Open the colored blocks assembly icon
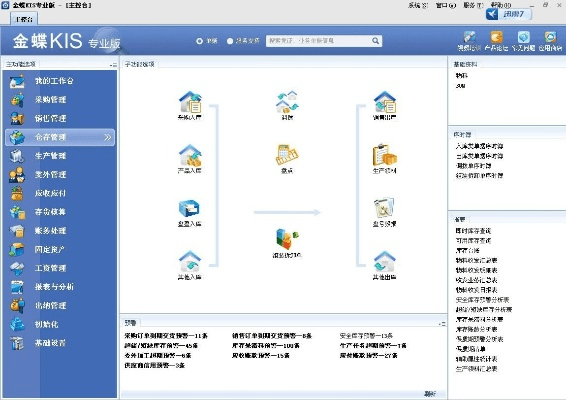Image resolution: width=566 pixels, height=400 pixels. click(287, 243)
